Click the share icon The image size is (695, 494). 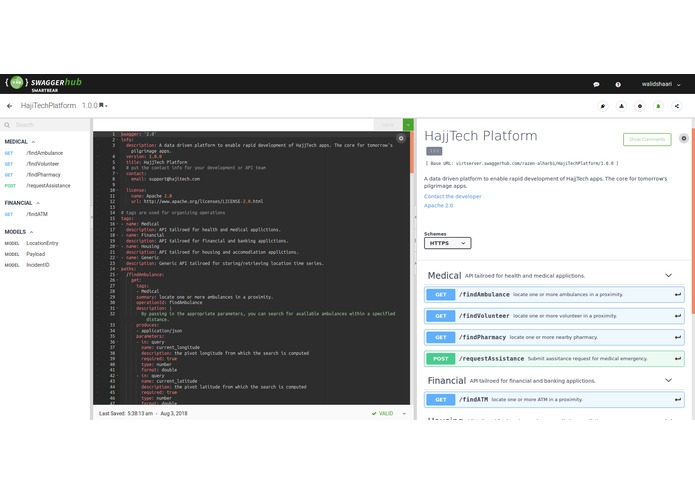point(677,106)
